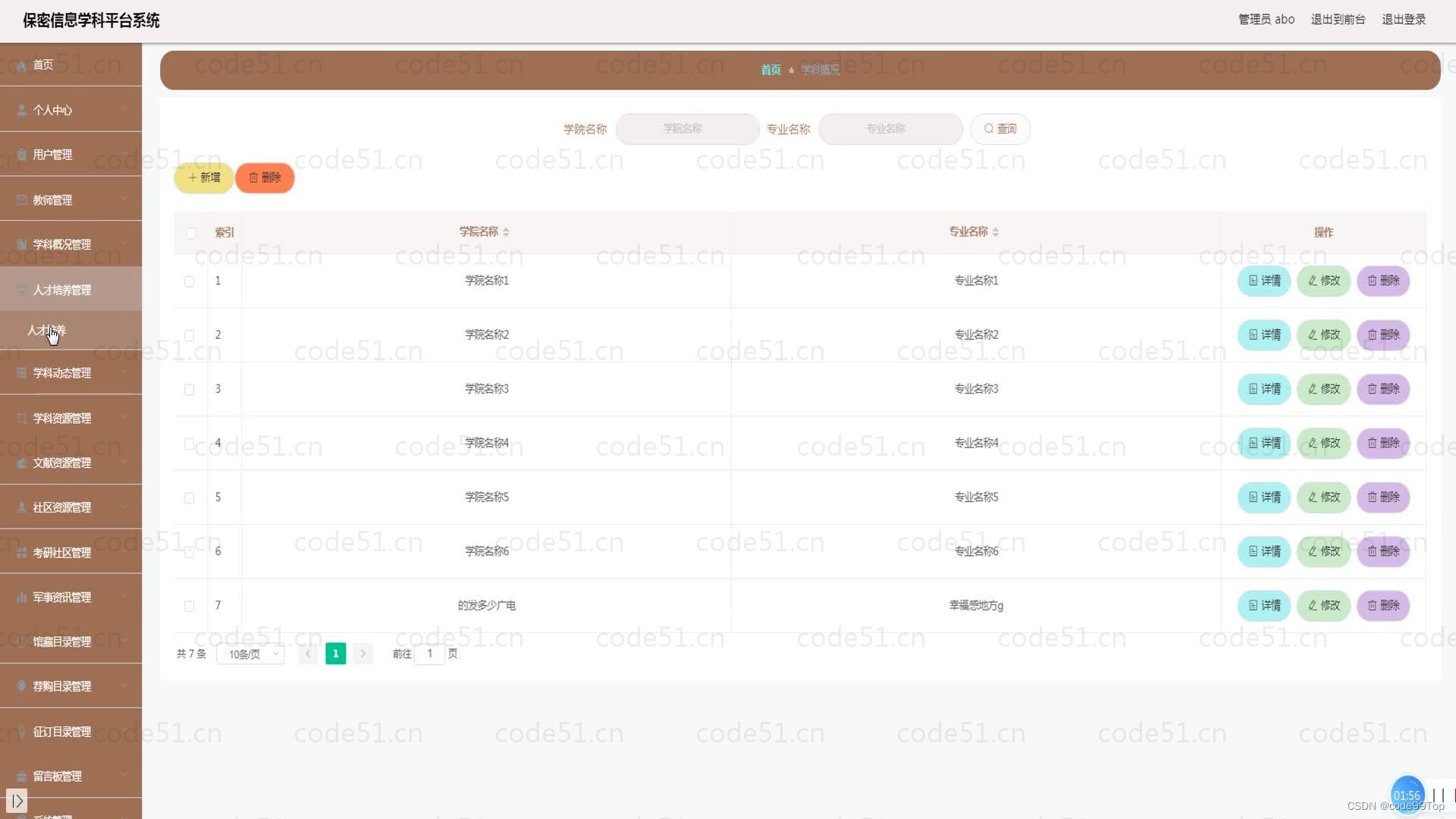Expand 个人中心 sidebar menu
This screenshot has height=819, width=1456.
click(71, 110)
